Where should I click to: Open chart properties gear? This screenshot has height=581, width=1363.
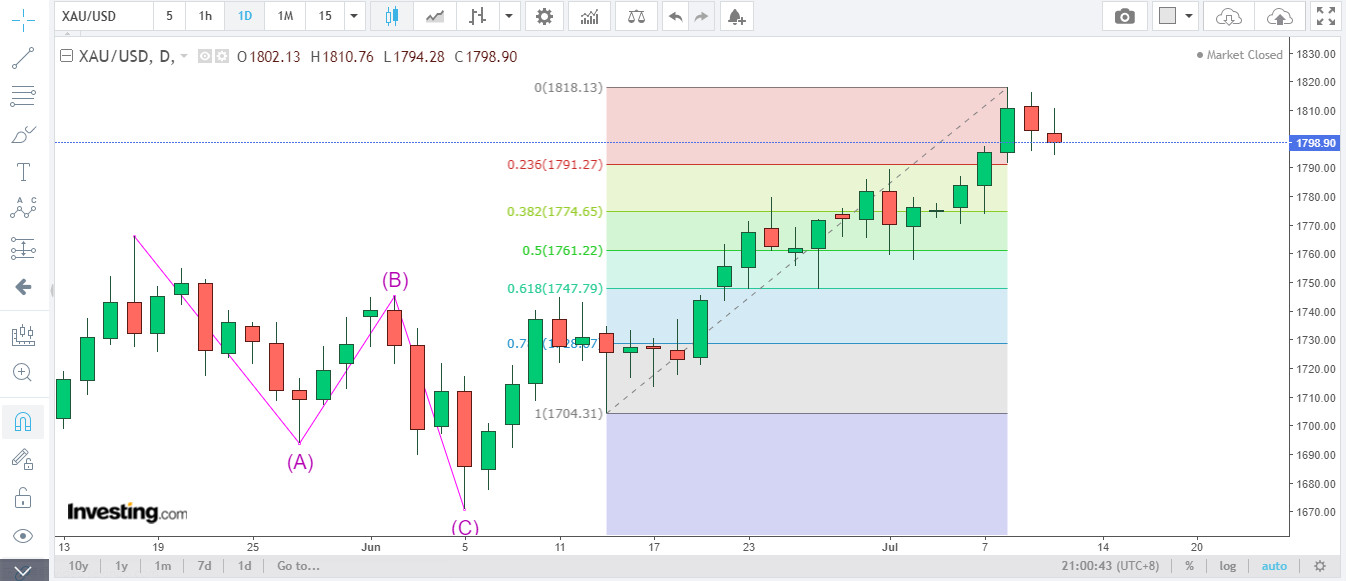(544, 16)
